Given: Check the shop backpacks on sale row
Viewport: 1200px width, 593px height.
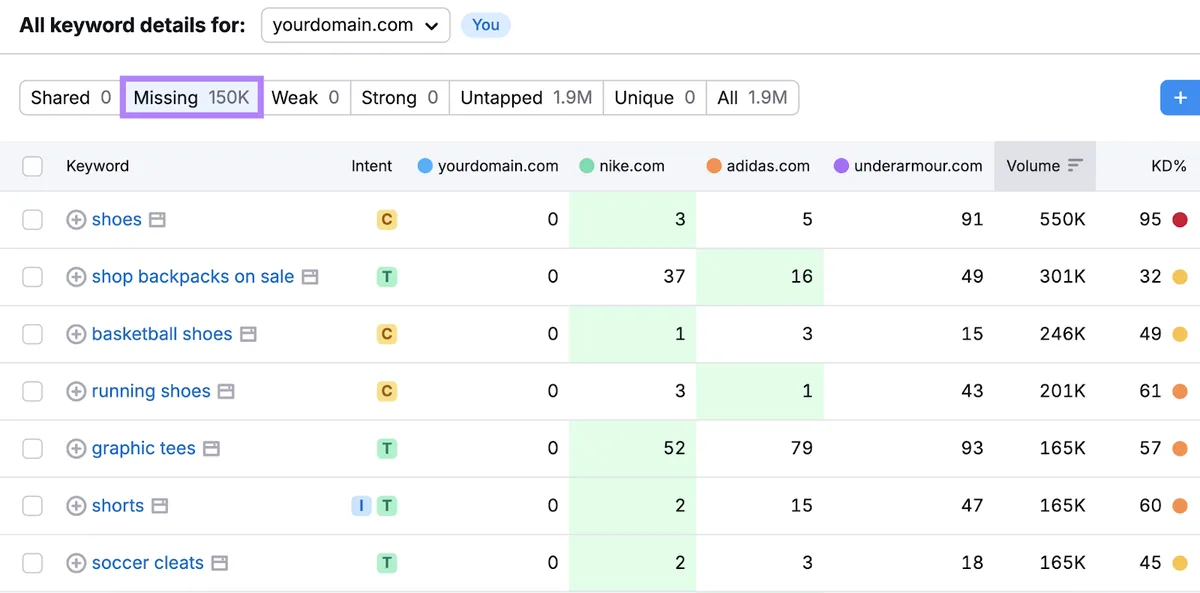Looking at the screenshot, I should tap(33, 277).
